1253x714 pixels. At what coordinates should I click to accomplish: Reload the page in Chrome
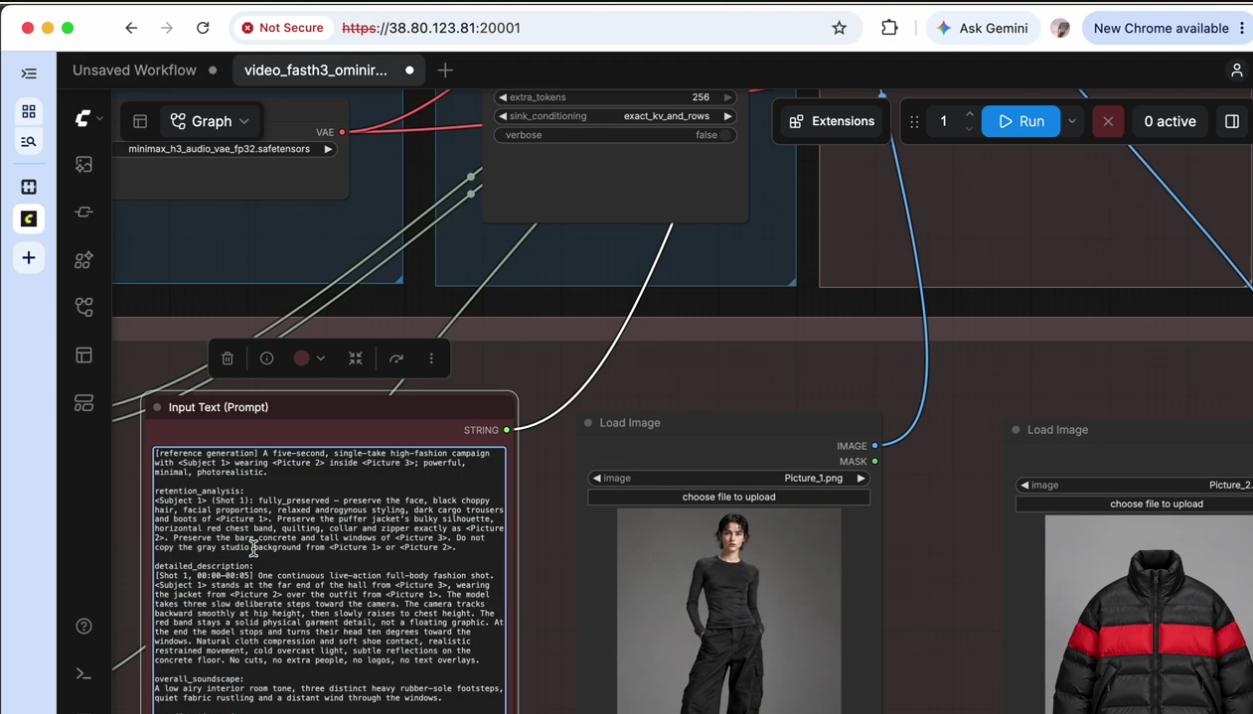click(x=203, y=28)
